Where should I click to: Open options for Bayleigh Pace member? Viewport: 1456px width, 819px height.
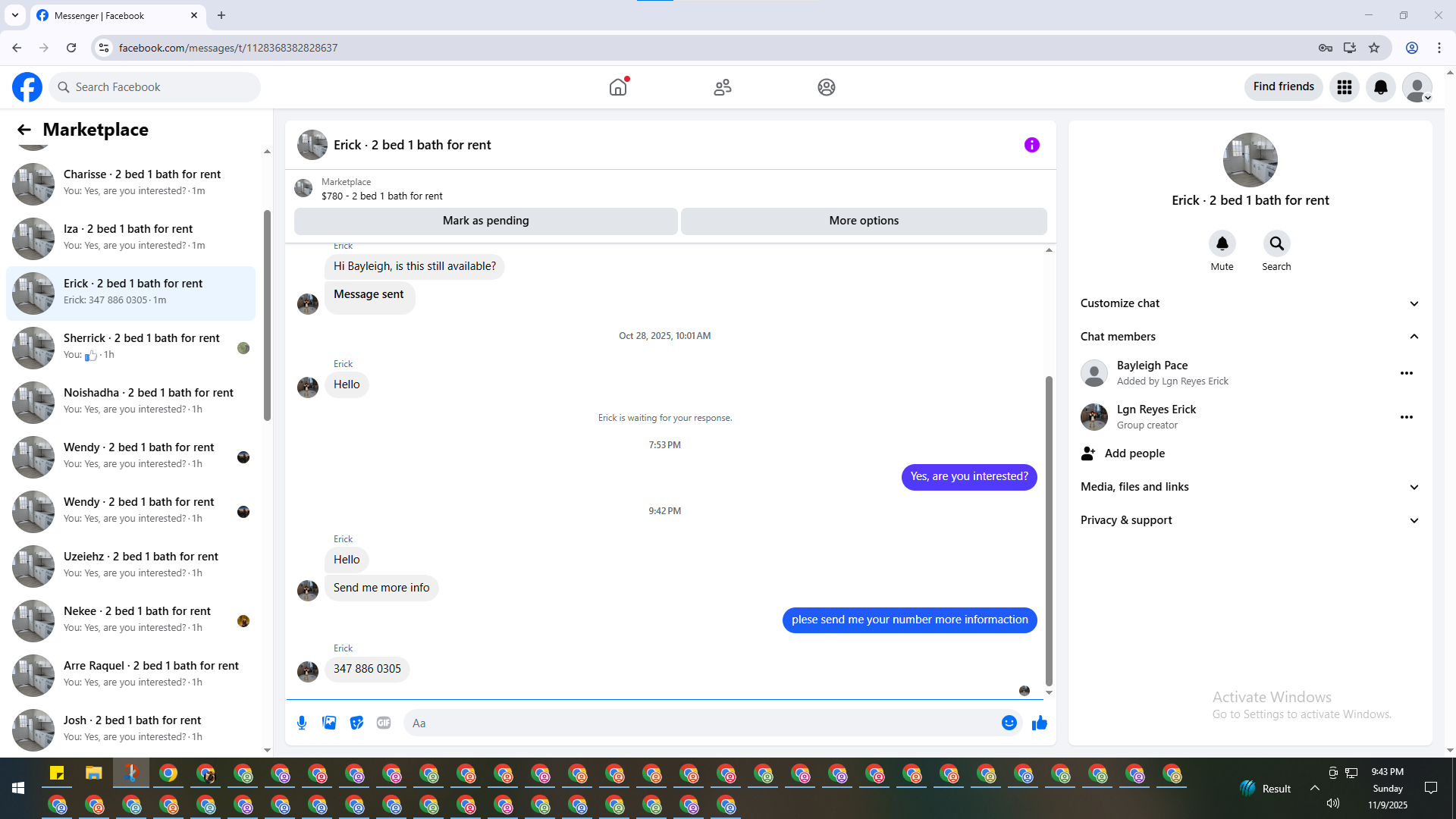[1407, 373]
